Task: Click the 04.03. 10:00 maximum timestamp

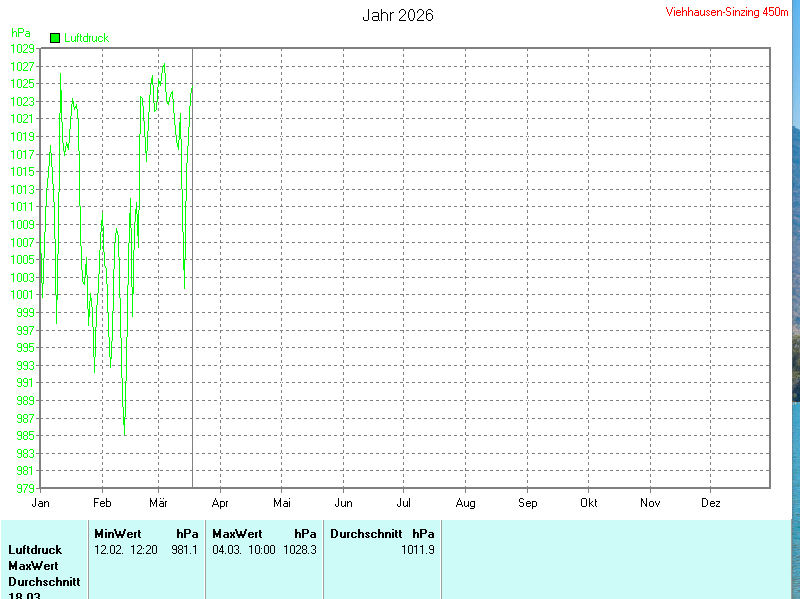Action: tap(244, 550)
